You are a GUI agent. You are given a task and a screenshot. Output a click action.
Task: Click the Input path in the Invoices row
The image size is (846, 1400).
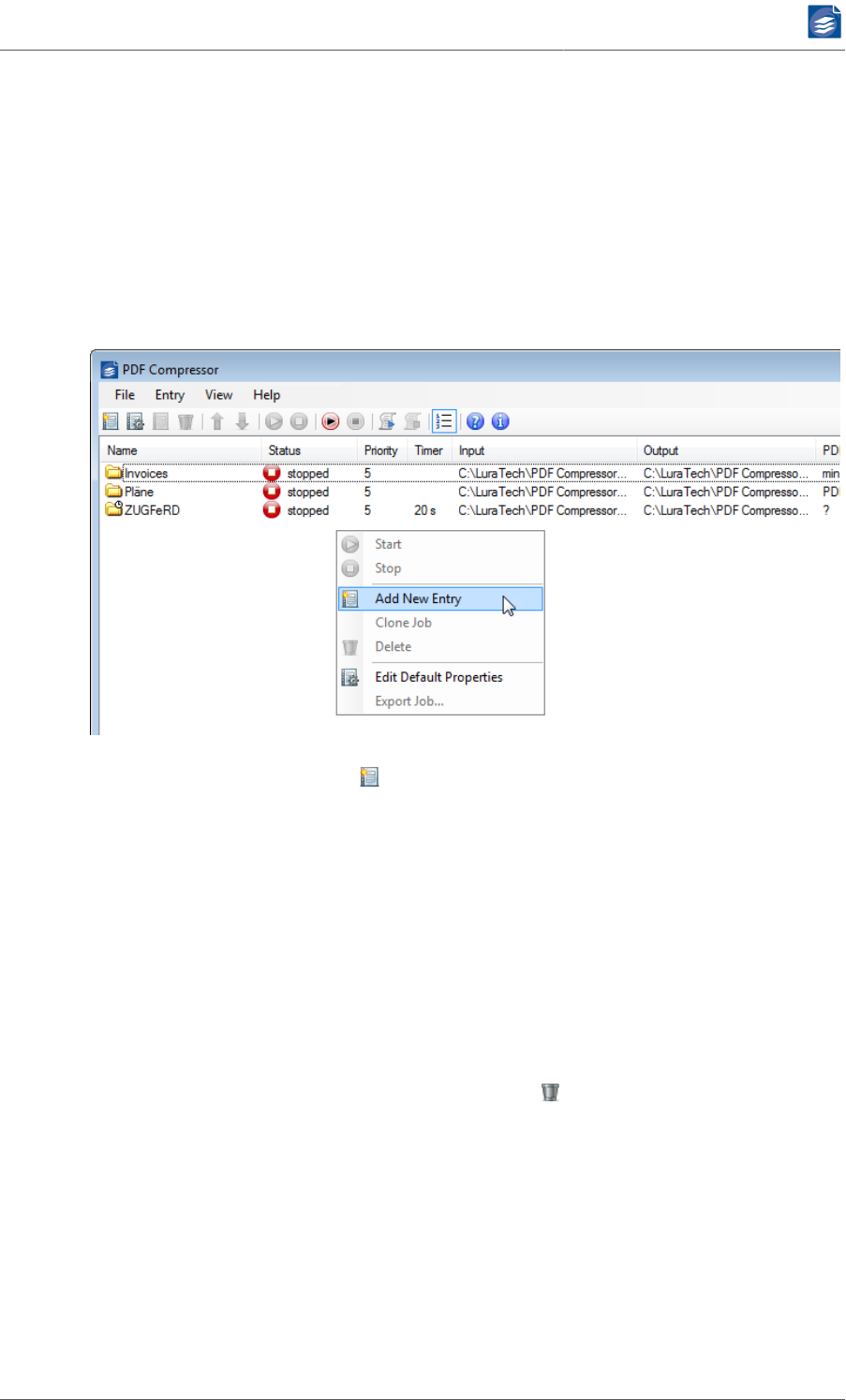tap(542, 474)
